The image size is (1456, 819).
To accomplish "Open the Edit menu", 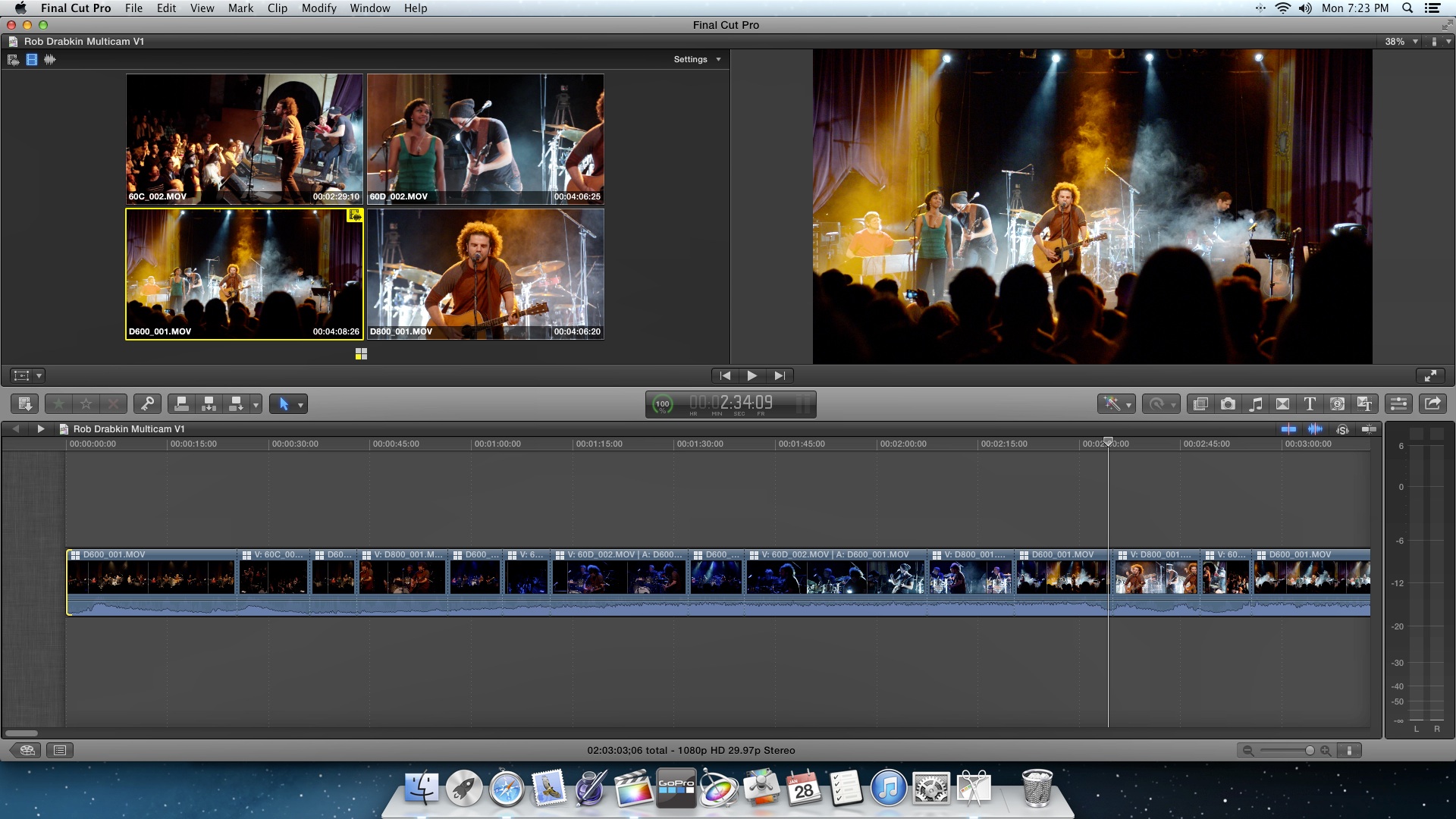I will (166, 8).
